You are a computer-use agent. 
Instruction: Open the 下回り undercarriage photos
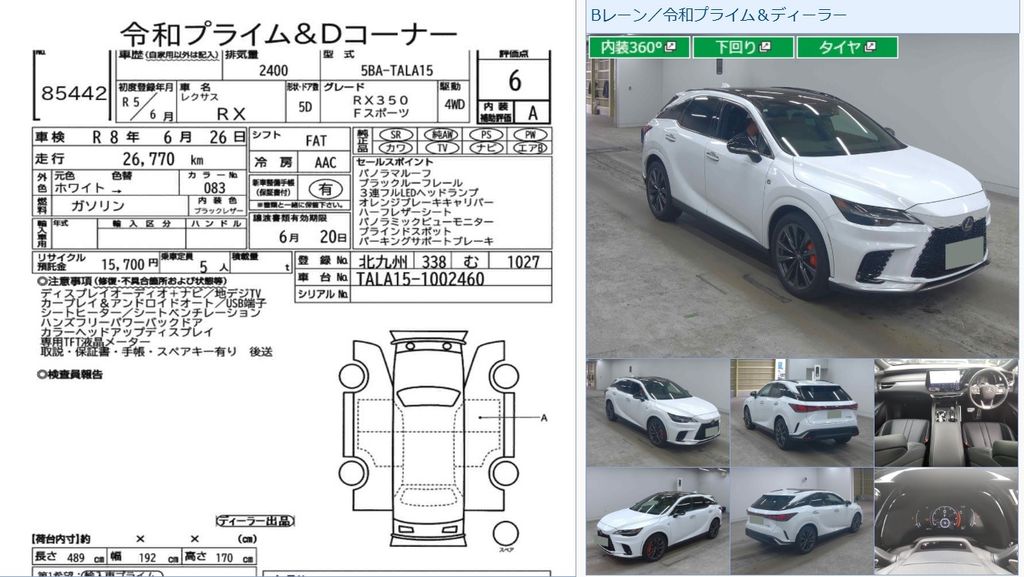coord(742,47)
